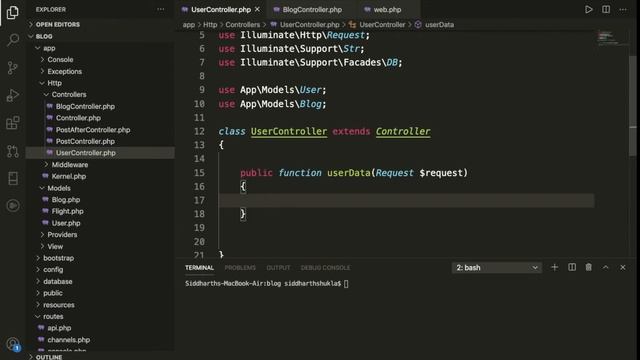This screenshot has height=360, width=640.
Task: Open Kernel.php file
Action: [x=100, y=176]
